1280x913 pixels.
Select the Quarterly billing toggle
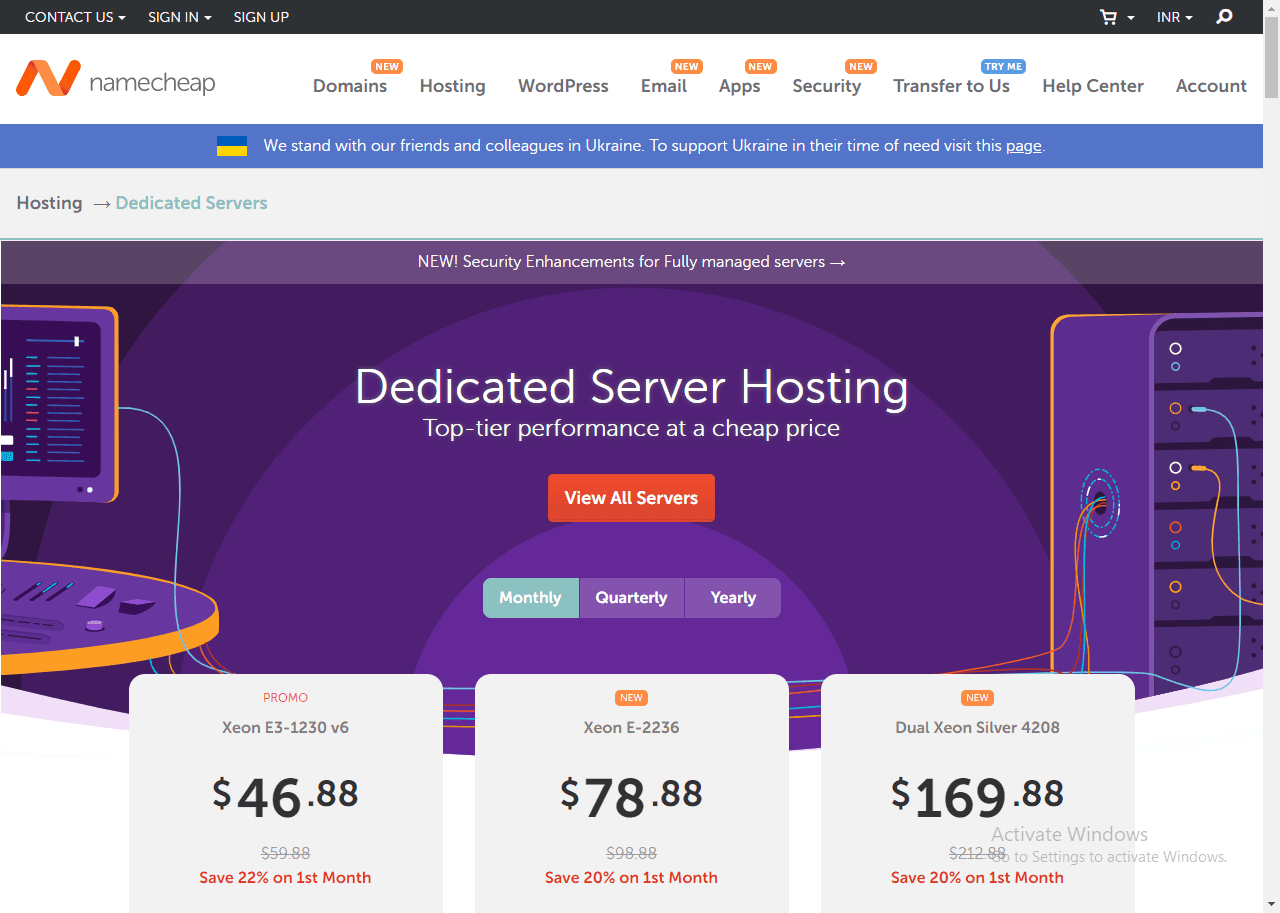pyautogui.click(x=631, y=598)
